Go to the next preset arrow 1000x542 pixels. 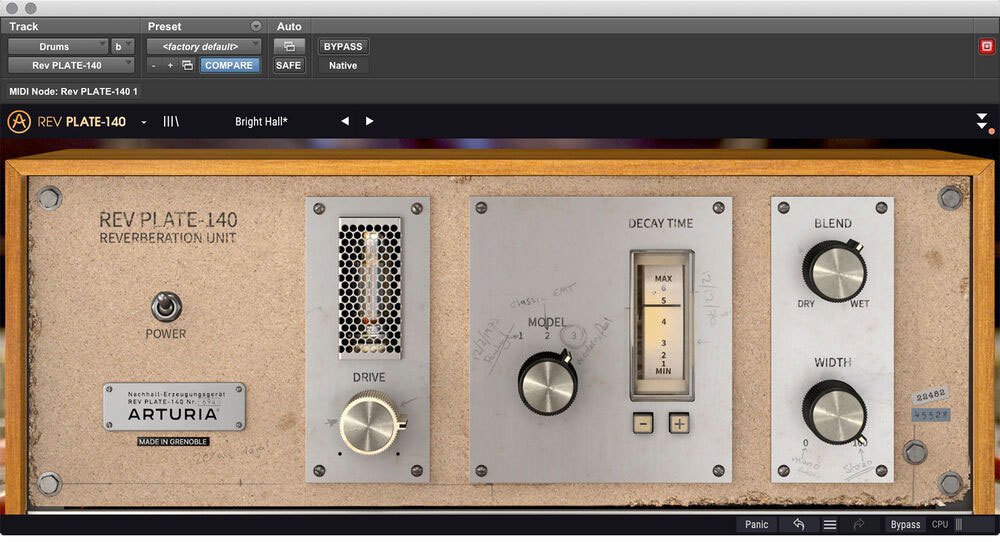(x=369, y=121)
